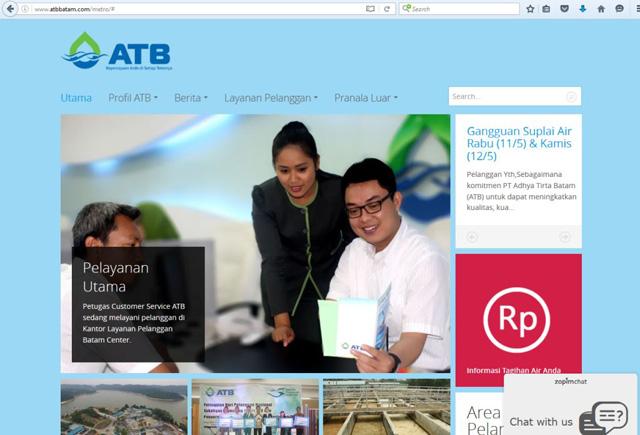This screenshot has width=640, height=435.
Task: Open the chat bubble icon in the browser toolbar
Action: [619, 9]
